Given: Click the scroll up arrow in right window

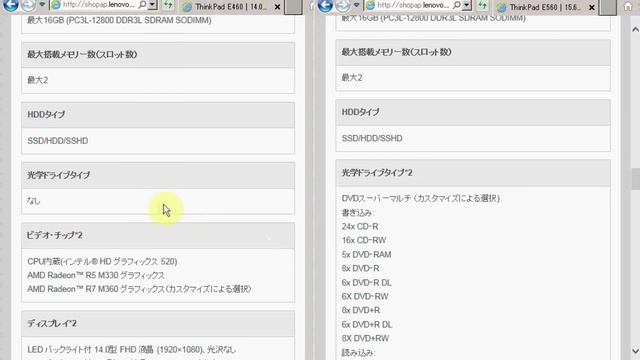Looking at the screenshot, I should tap(635, 29).
